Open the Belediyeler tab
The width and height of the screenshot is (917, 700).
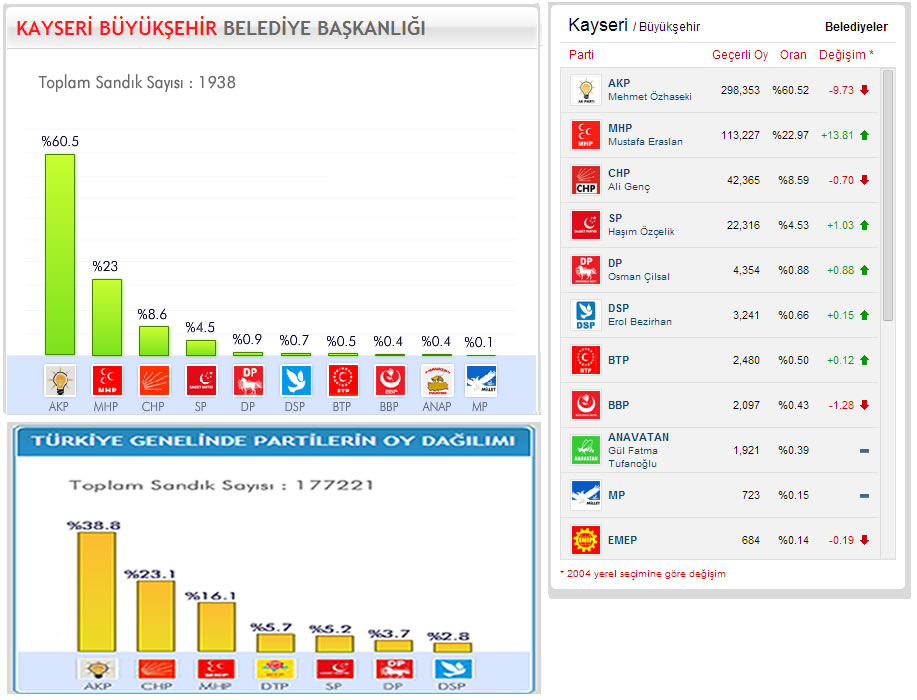855,27
